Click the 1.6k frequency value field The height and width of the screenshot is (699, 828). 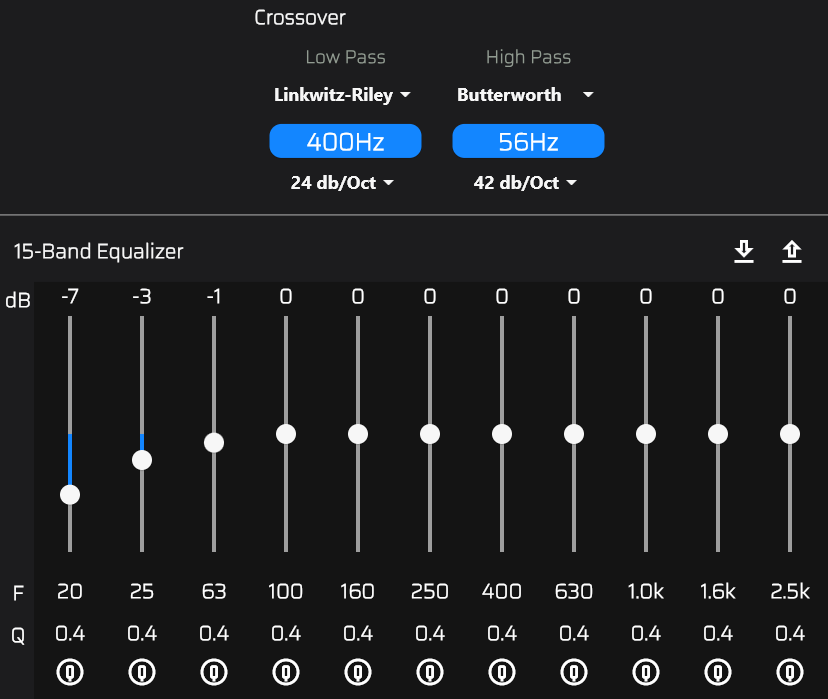pos(718,592)
